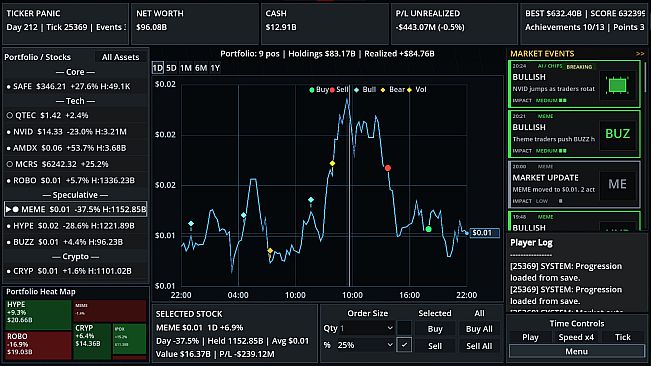Toggle Buy legend entry on chart
The image size is (651, 366).
318,90
